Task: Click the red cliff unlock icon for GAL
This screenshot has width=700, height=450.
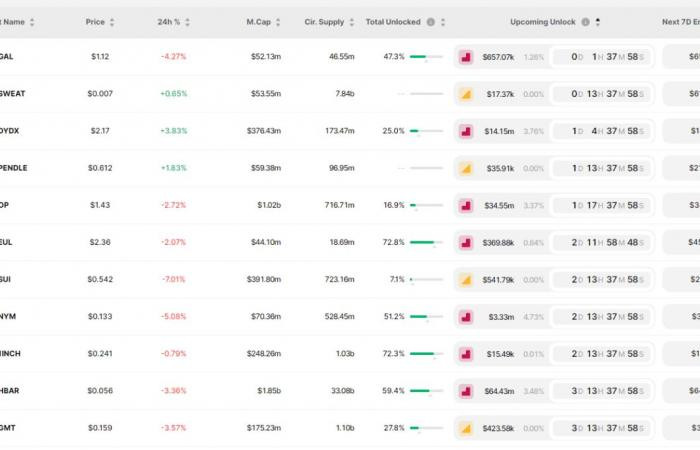Action: [466, 57]
